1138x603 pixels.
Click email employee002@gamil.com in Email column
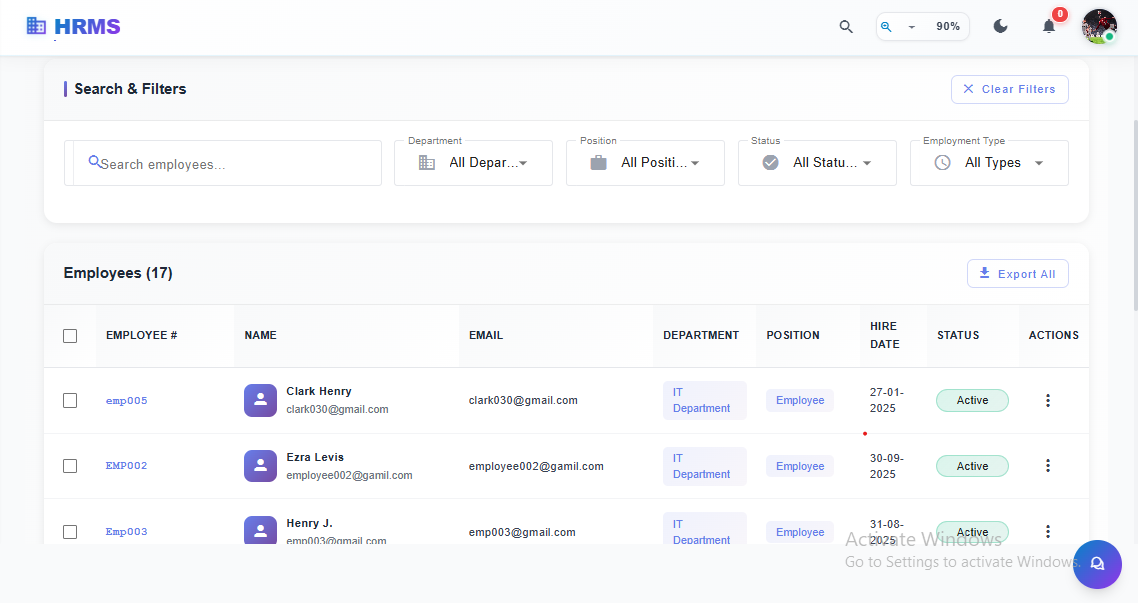click(x=536, y=467)
